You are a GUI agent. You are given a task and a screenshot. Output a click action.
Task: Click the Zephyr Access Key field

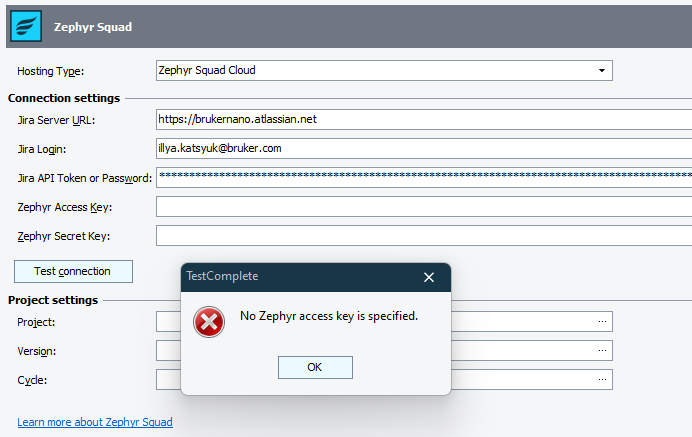(424, 207)
